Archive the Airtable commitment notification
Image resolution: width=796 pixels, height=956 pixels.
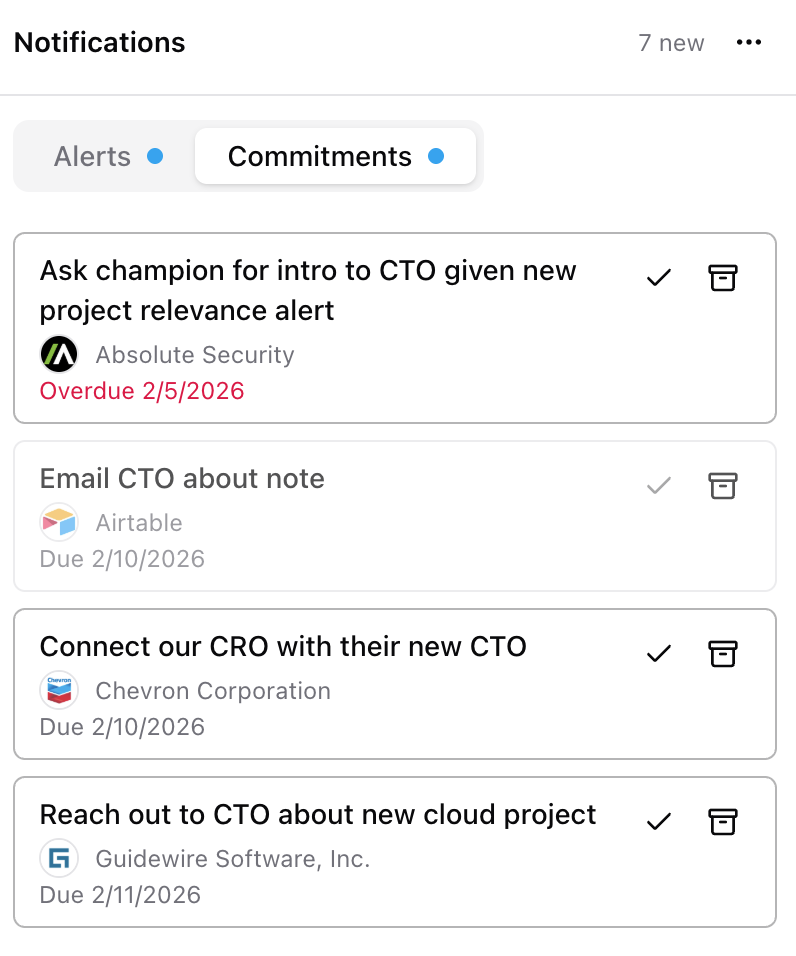click(x=722, y=486)
